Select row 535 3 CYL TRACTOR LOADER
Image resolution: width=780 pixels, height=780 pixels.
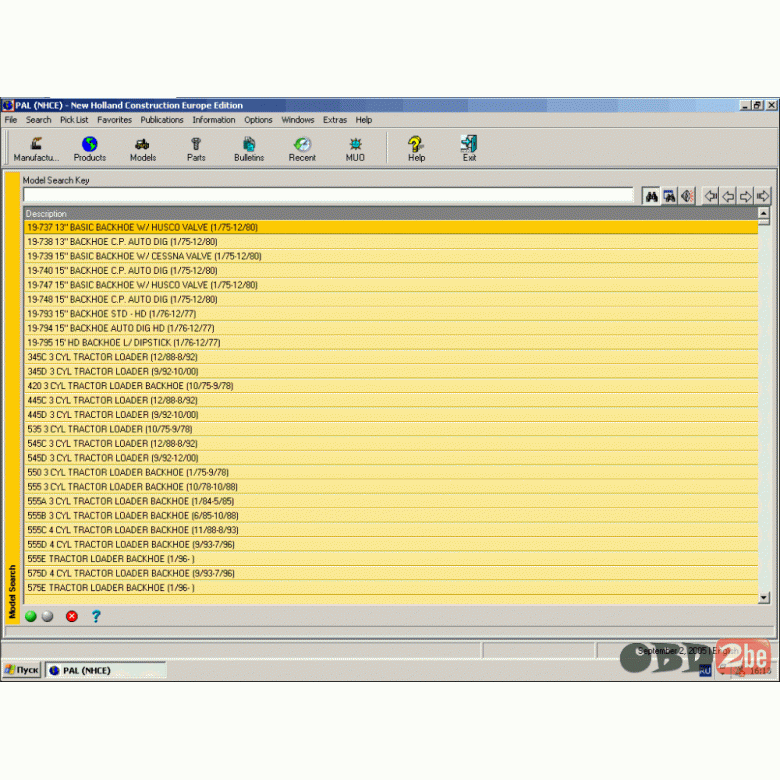click(390, 429)
